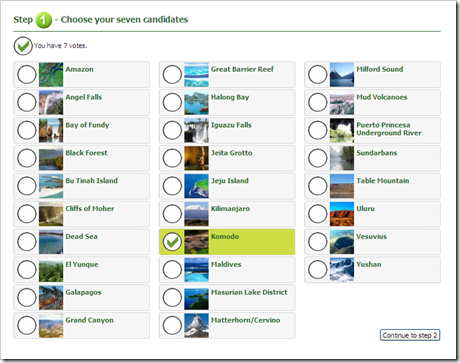Click the Dead Sea thumbnail
Image resolution: width=460 pixels, height=363 pixels.
[51, 242]
